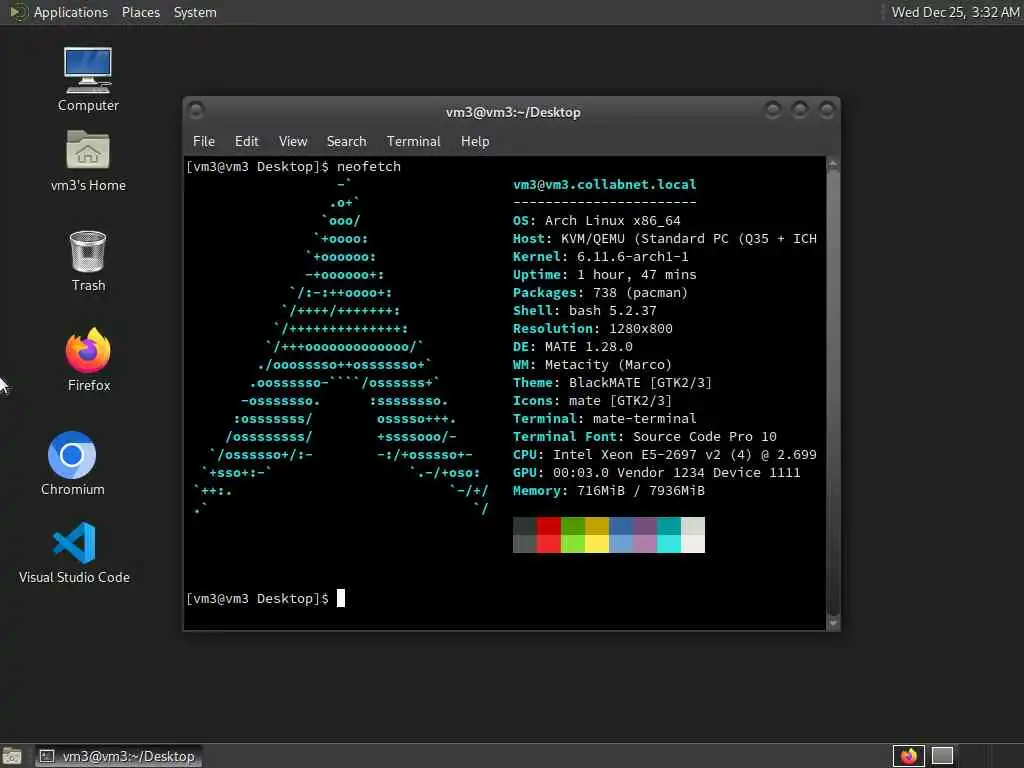
Task: Open the Computer desktop icon
Action: pyautogui.click(x=88, y=79)
